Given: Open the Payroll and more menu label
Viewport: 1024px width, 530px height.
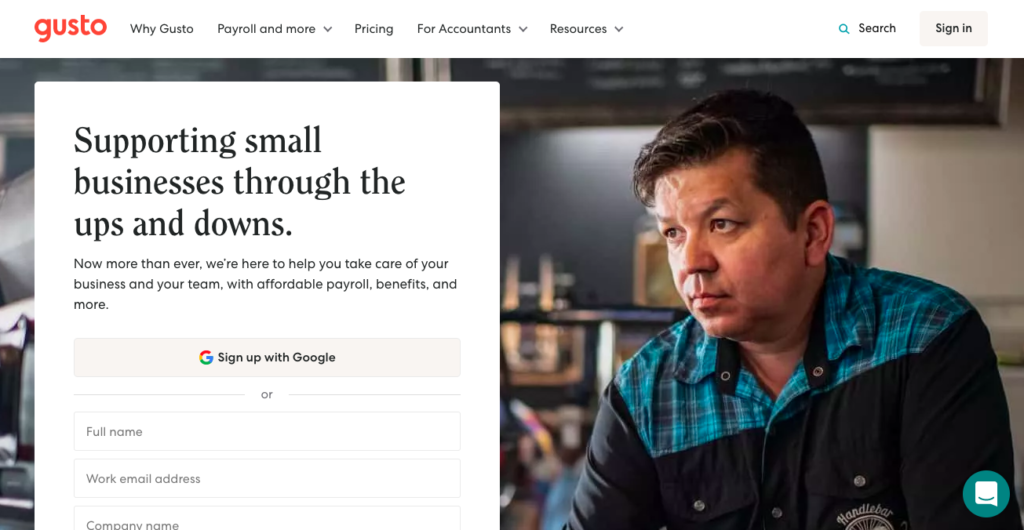Looking at the screenshot, I should [x=266, y=29].
